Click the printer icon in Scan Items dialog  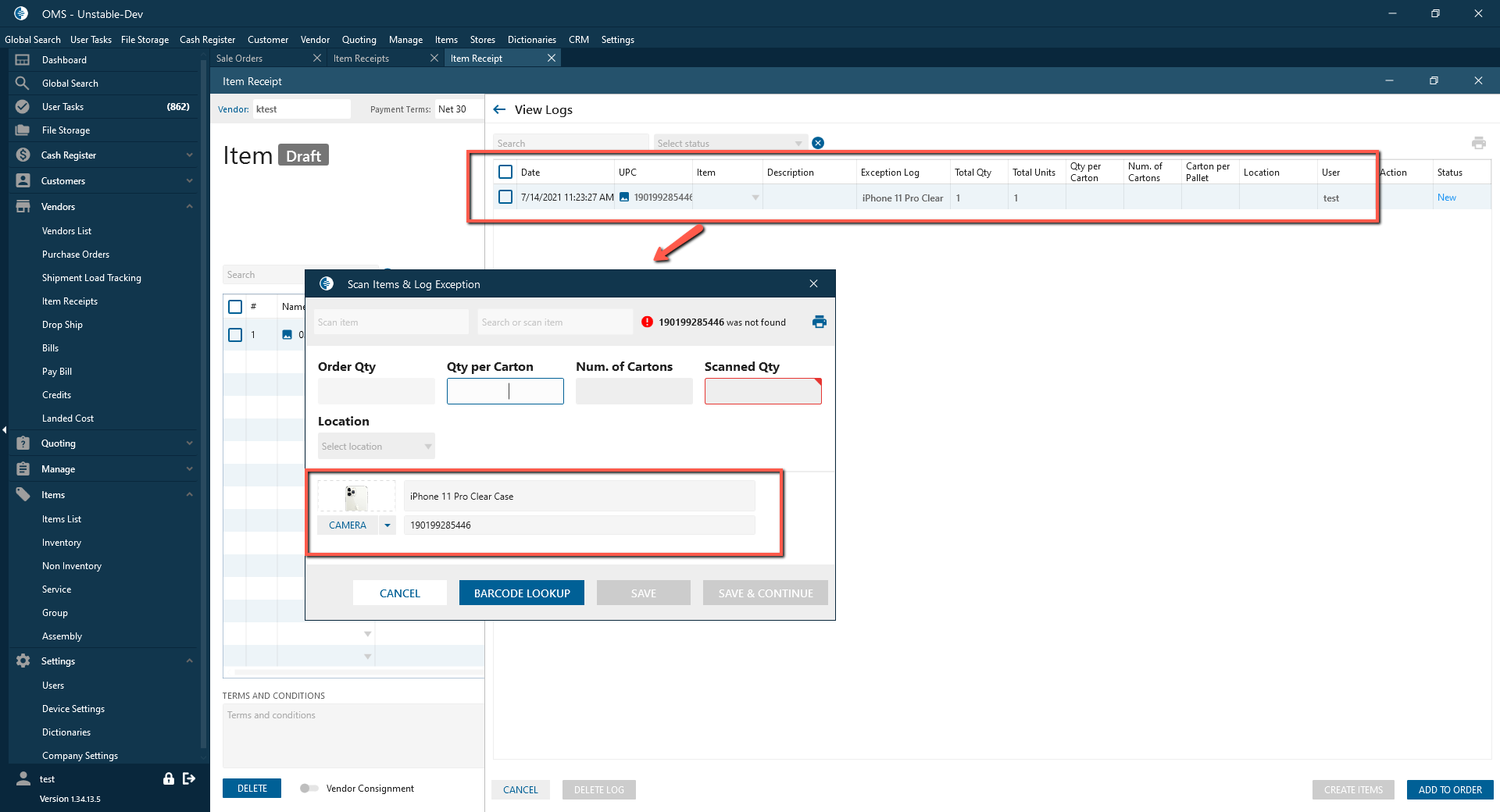pyautogui.click(x=820, y=322)
